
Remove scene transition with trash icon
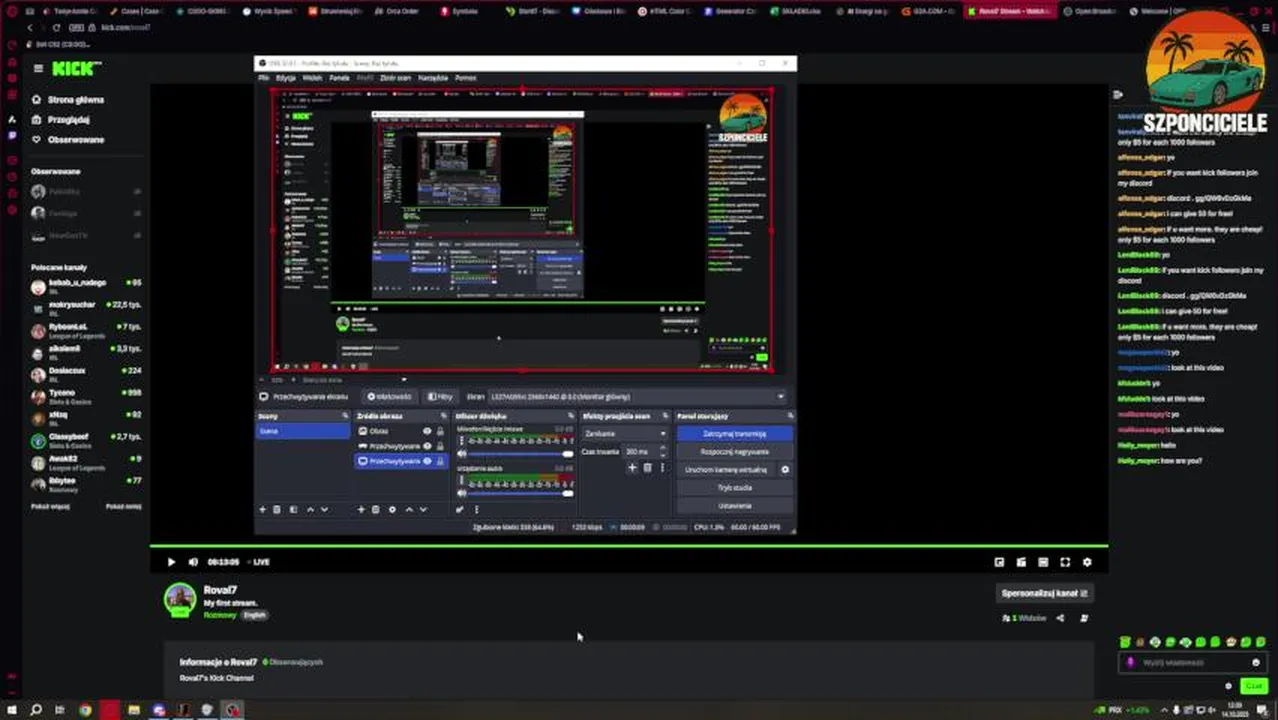click(x=647, y=468)
